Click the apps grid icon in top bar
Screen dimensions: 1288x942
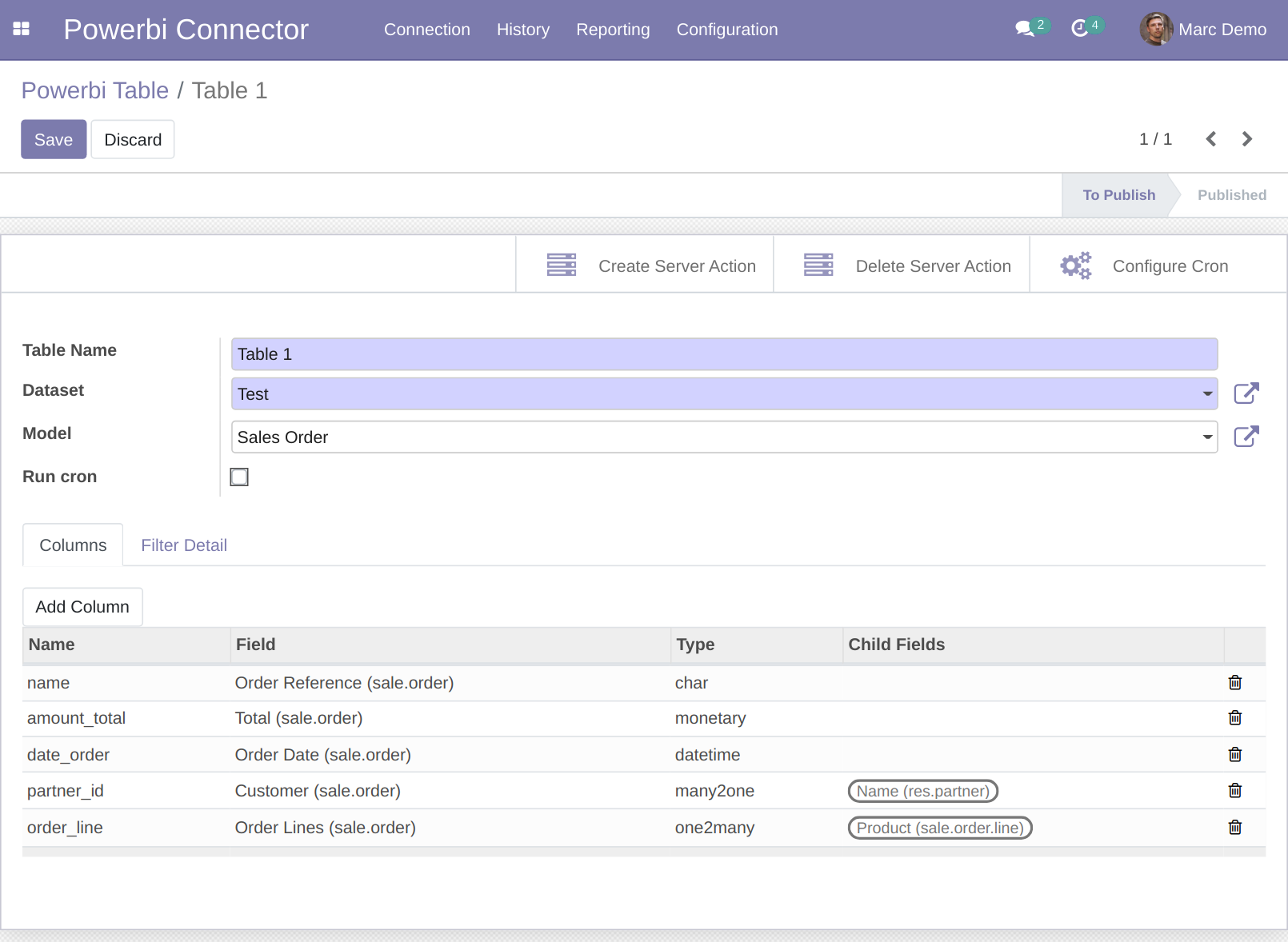(x=22, y=28)
